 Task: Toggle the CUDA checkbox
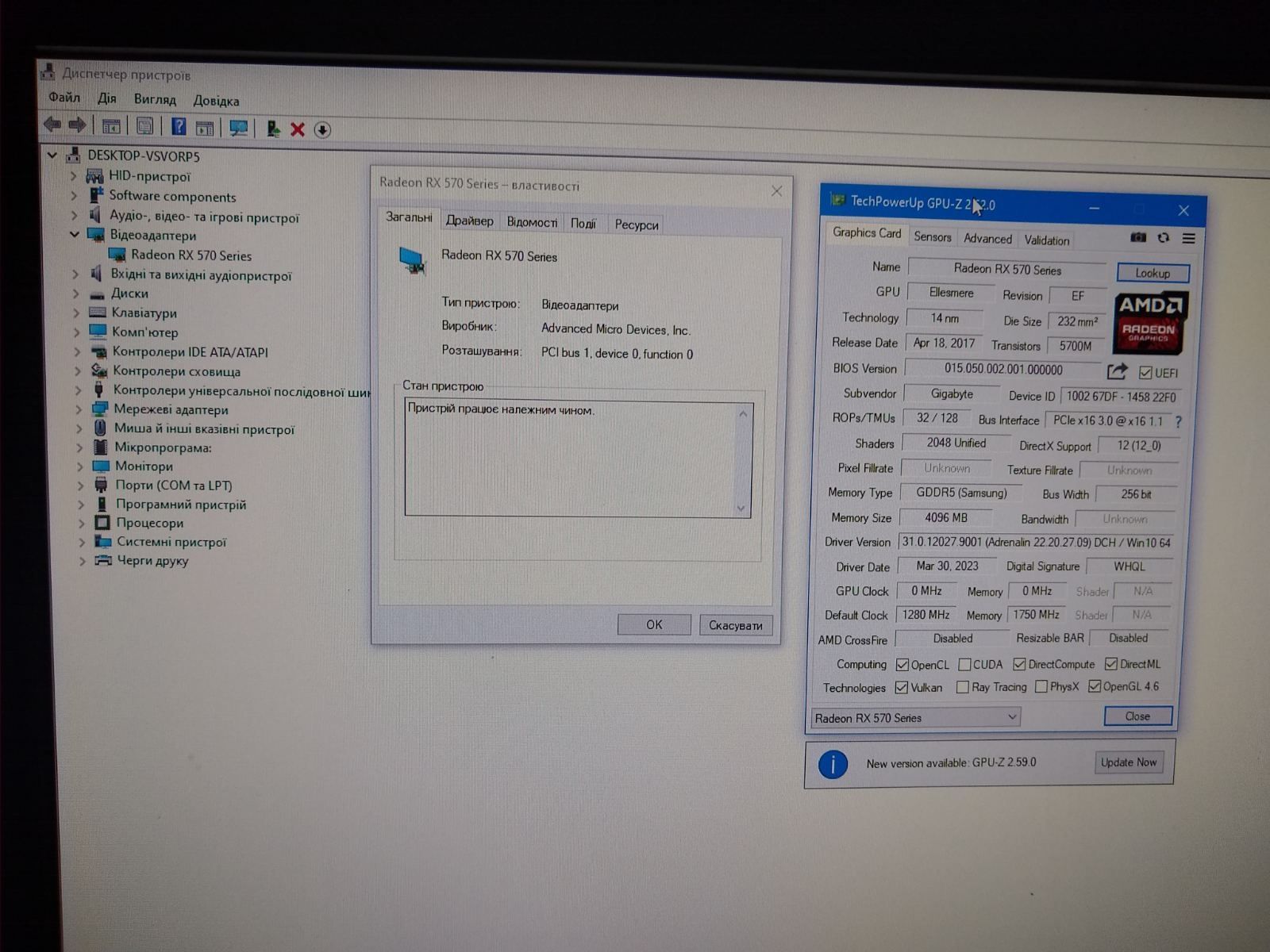[x=964, y=665]
